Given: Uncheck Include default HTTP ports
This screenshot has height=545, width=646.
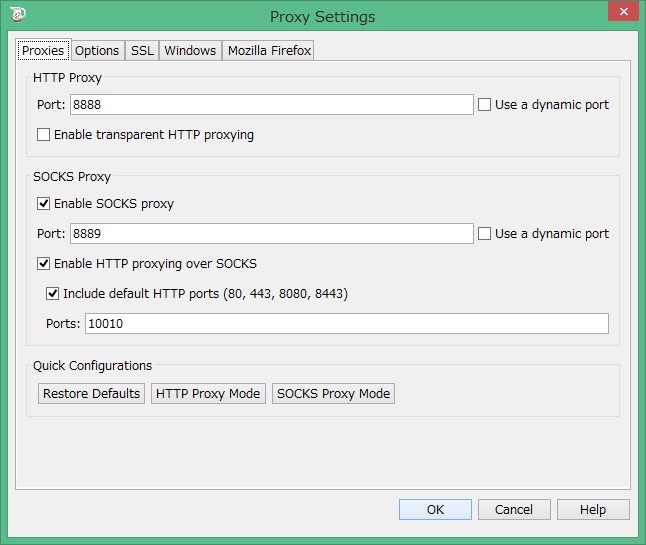Looking at the screenshot, I should 53,293.
